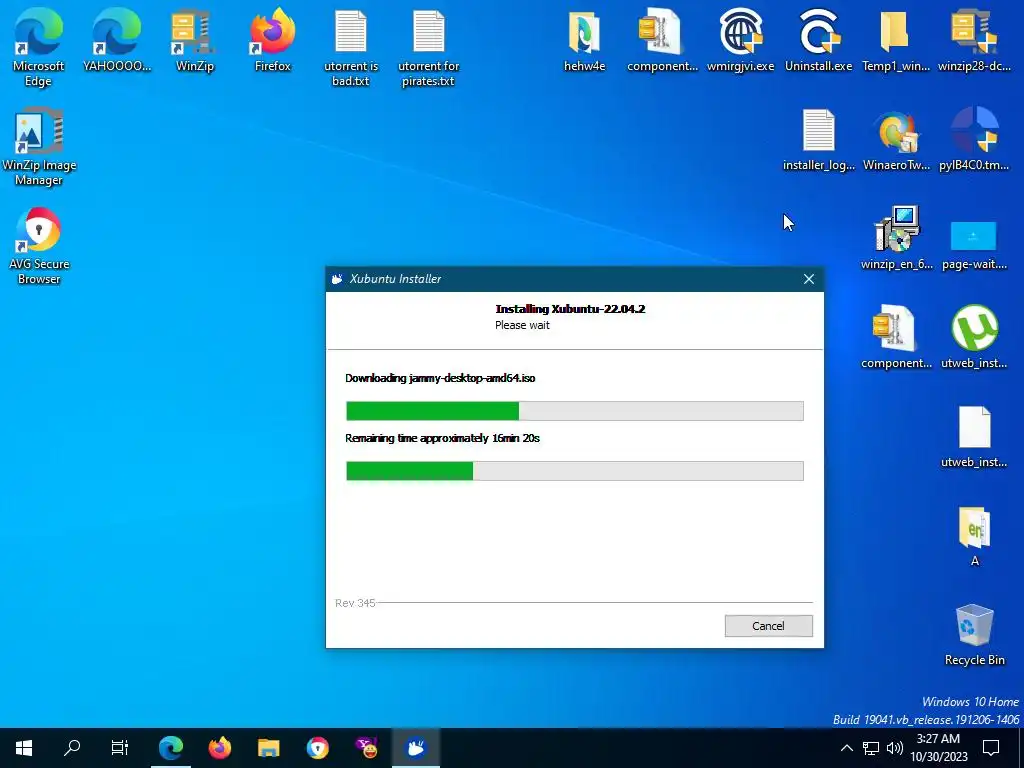The height and width of the screenshot is (768, 1024).
Task: Open the volume tray icon
Action: coord(895,748)
